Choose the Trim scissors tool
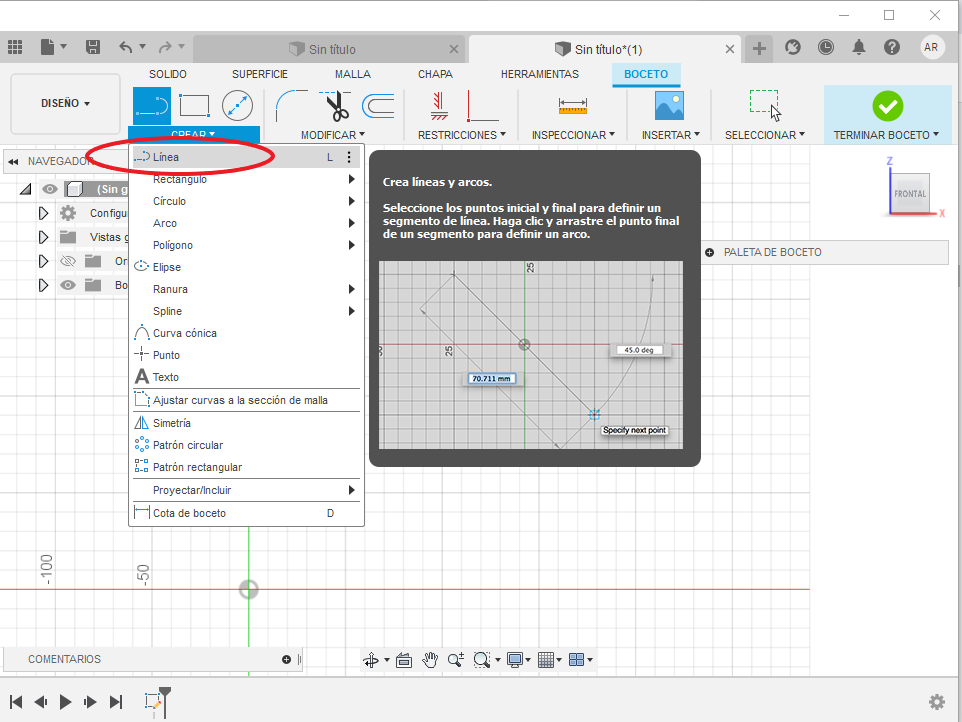Screen dimensions: 962x722 coord(336,106)
